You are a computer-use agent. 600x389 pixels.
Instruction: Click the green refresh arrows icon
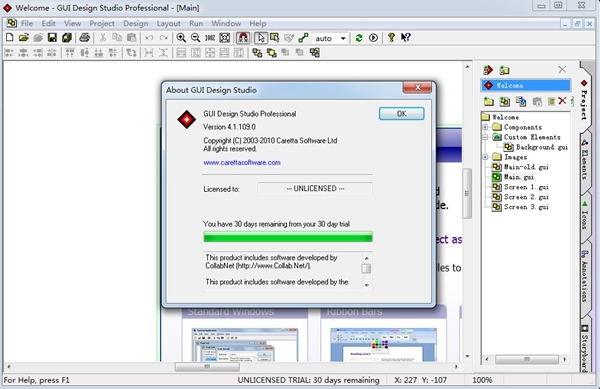359,37
